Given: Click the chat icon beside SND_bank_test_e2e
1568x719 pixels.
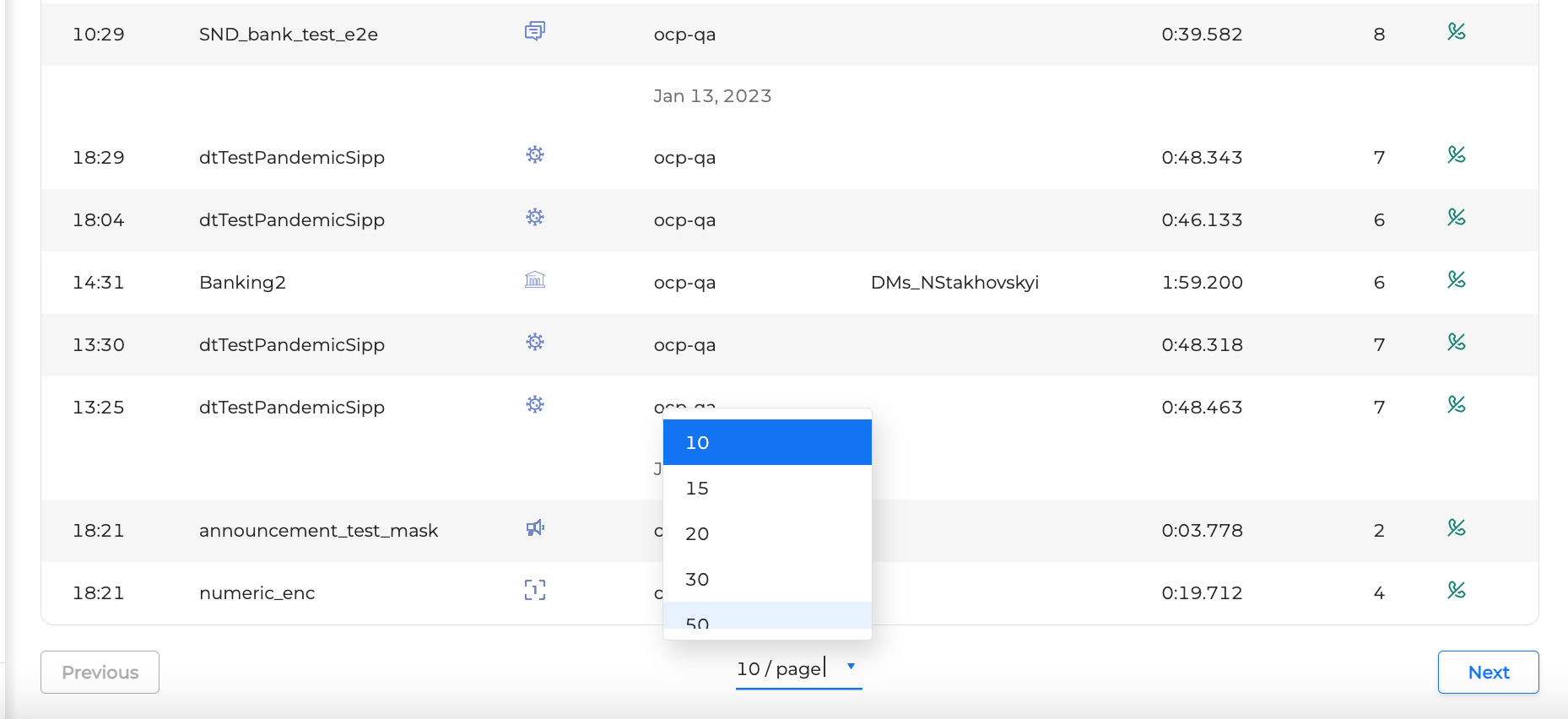Looking at the screenshot, I should coord(534,32).
